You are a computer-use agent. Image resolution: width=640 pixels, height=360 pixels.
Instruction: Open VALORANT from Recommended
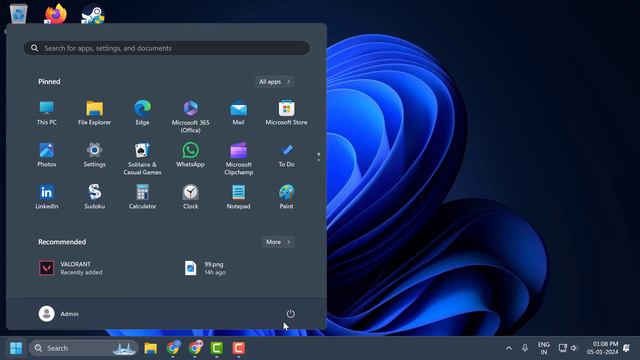tap(70, 268)
